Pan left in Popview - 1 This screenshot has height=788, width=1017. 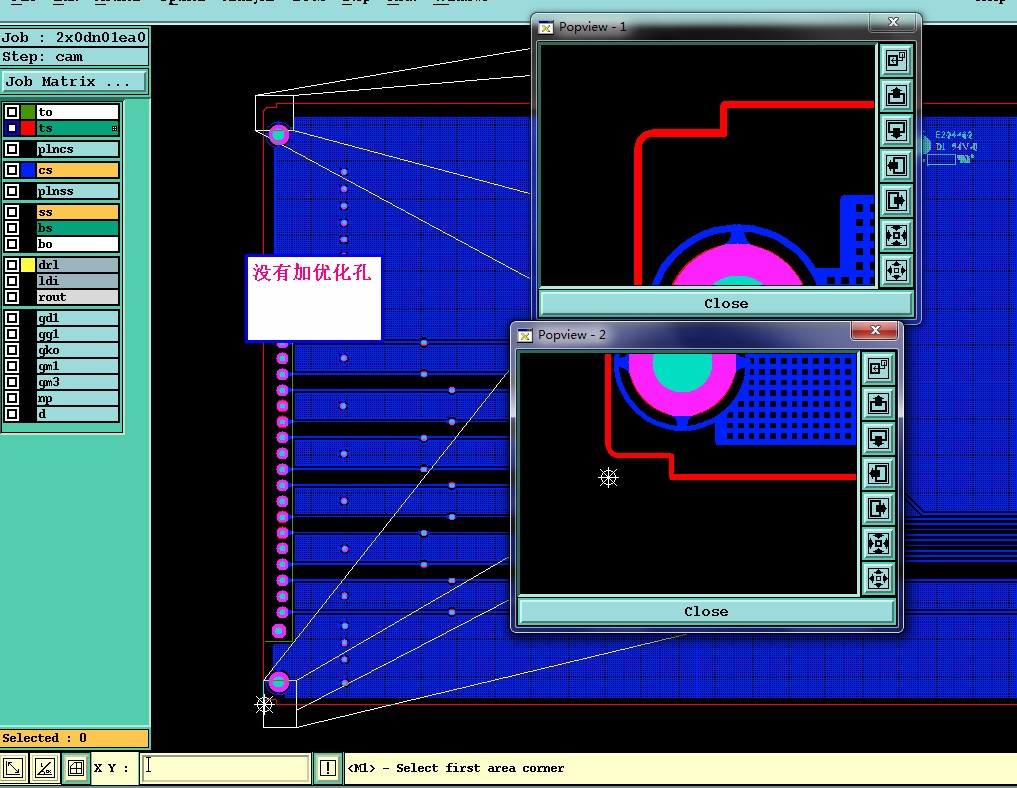pyautogui.click(x=896, y=166)
